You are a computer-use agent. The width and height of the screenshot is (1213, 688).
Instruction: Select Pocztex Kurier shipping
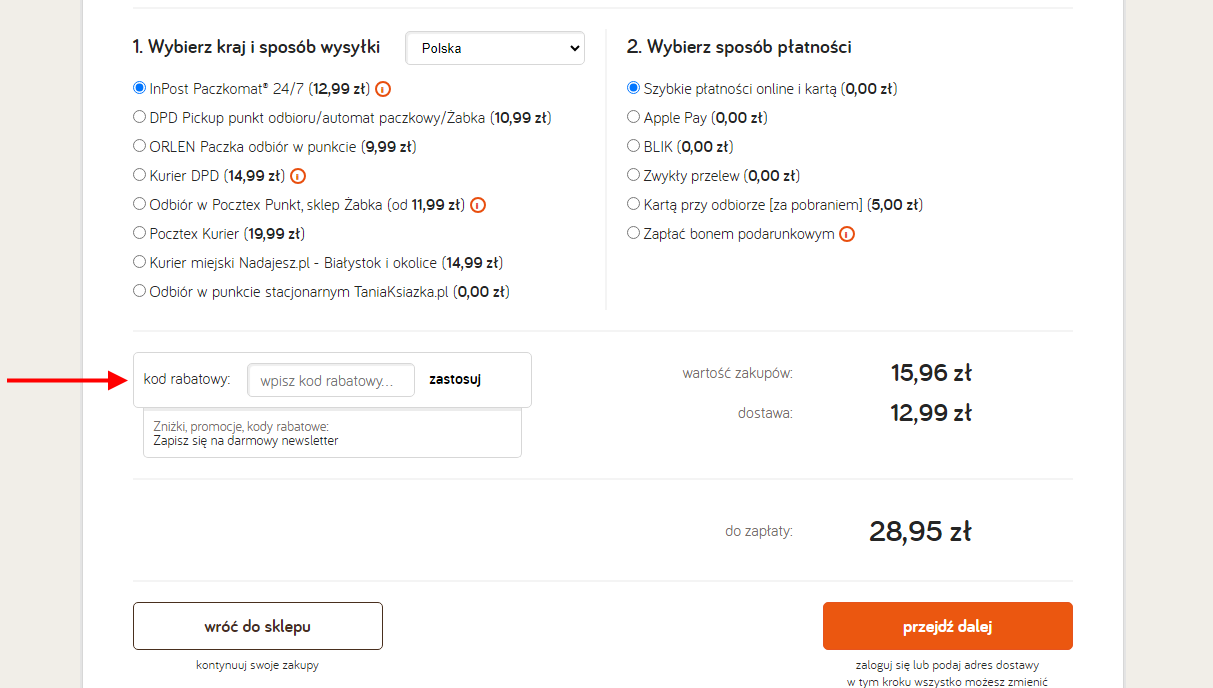[140, 233]
